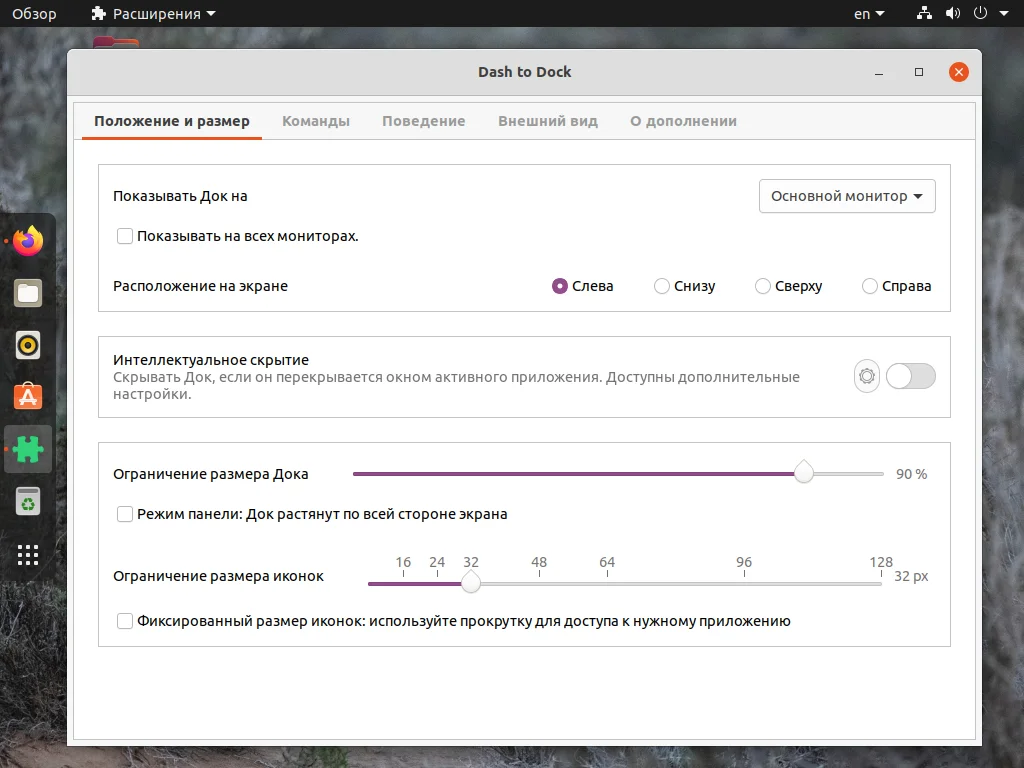
Task: Open the «Основной монитор» dropdown
Action: coord(846,196)
